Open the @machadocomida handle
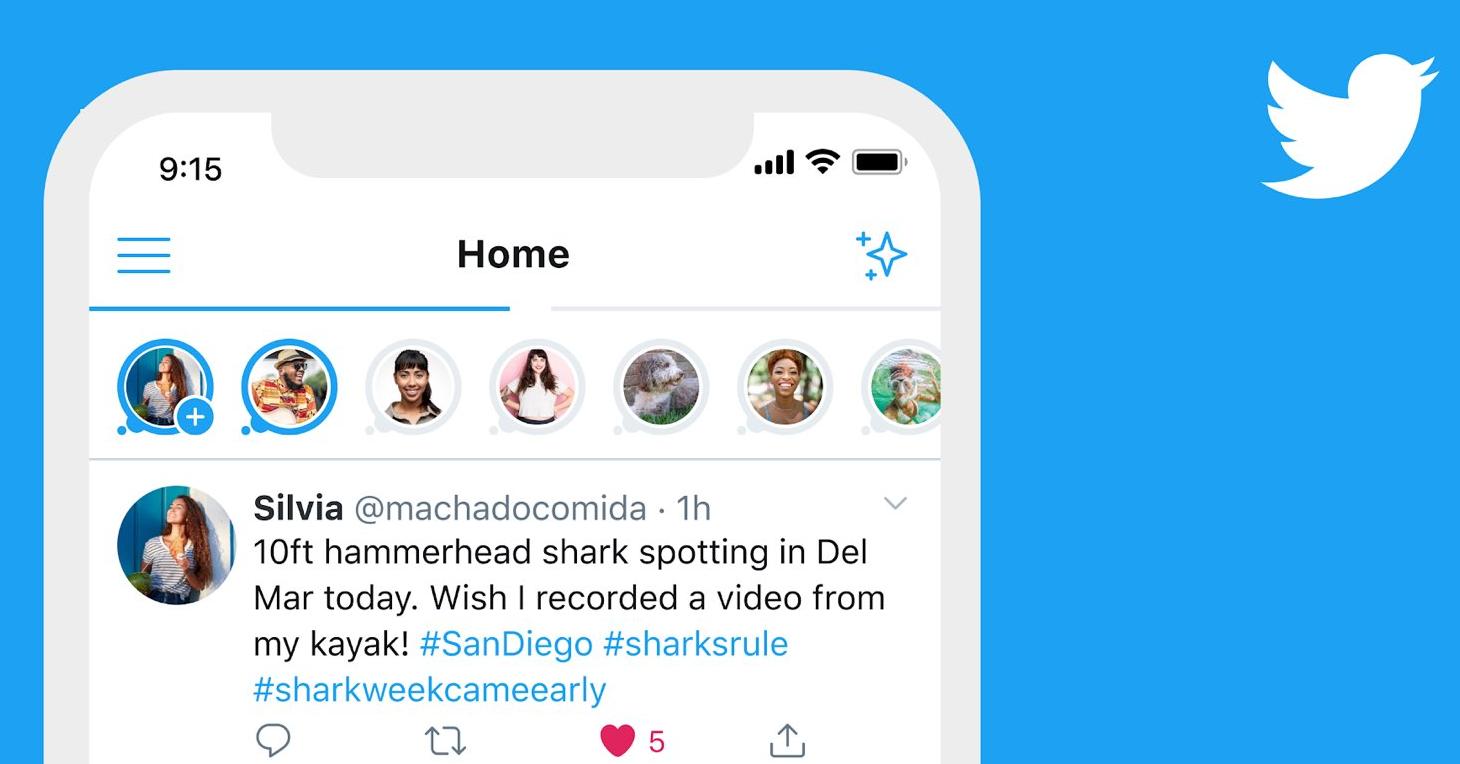 coord(501,508)
